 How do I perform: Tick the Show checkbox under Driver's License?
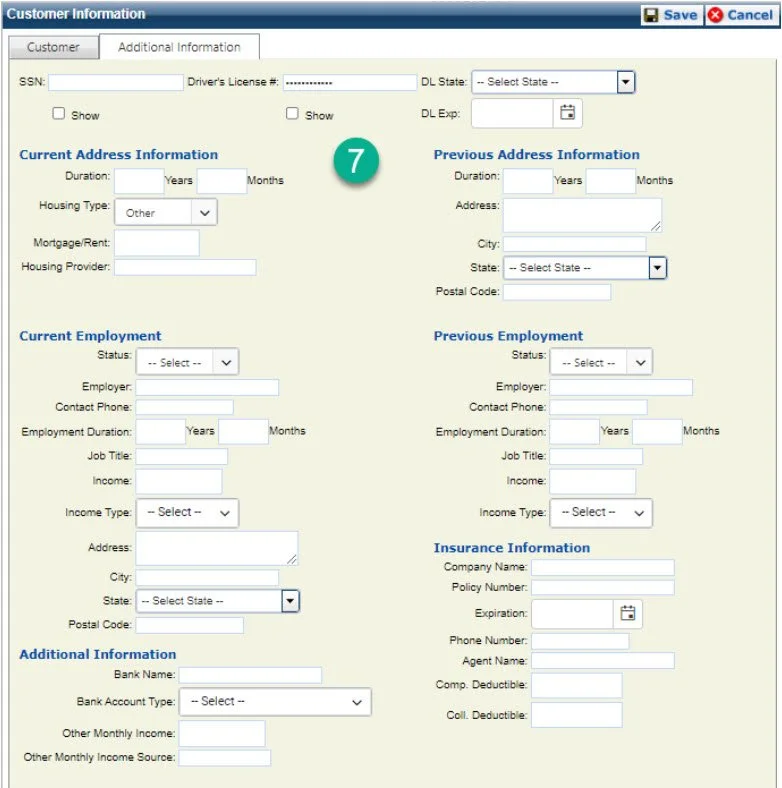292,114
